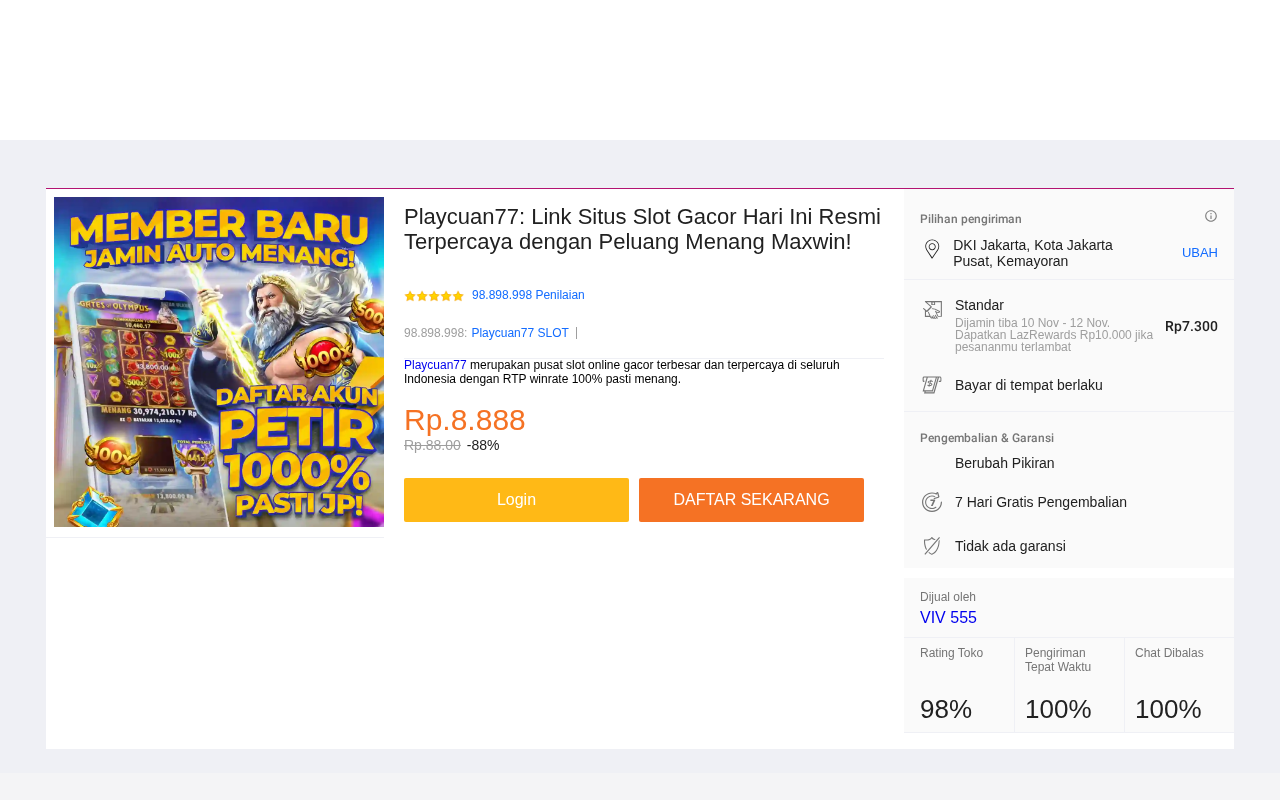Select the Berubah Pikiran return option
This screenshot has width=1280, height=800.
tap(1004, 463)
